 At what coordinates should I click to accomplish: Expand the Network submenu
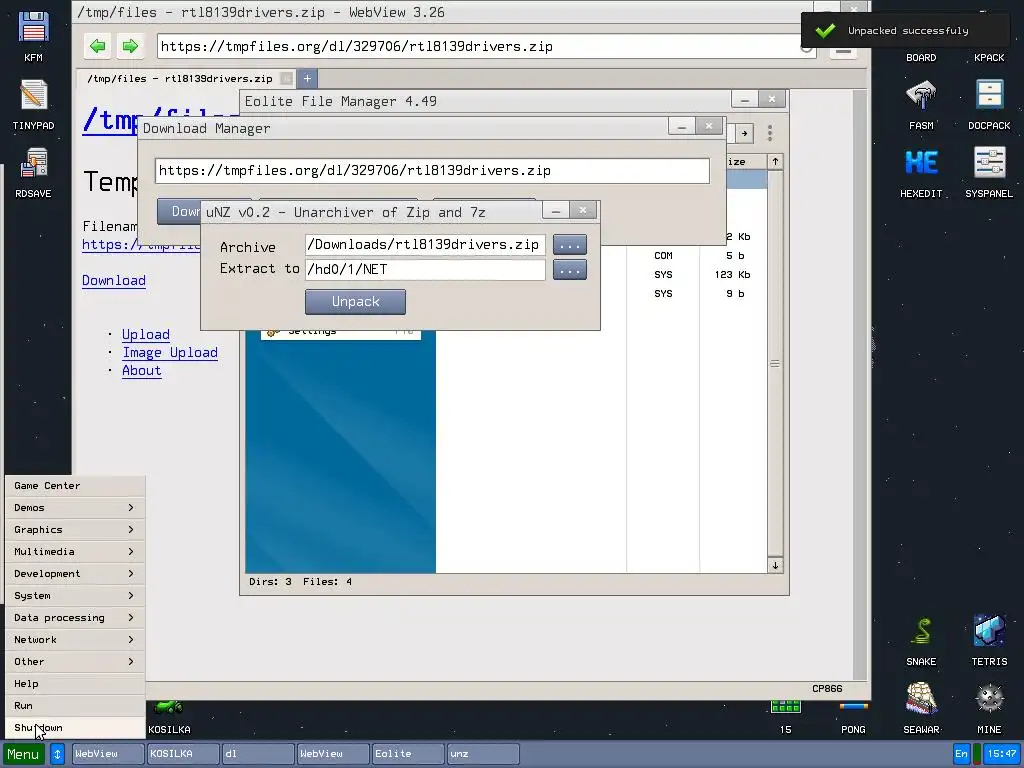tap(75, 640)
